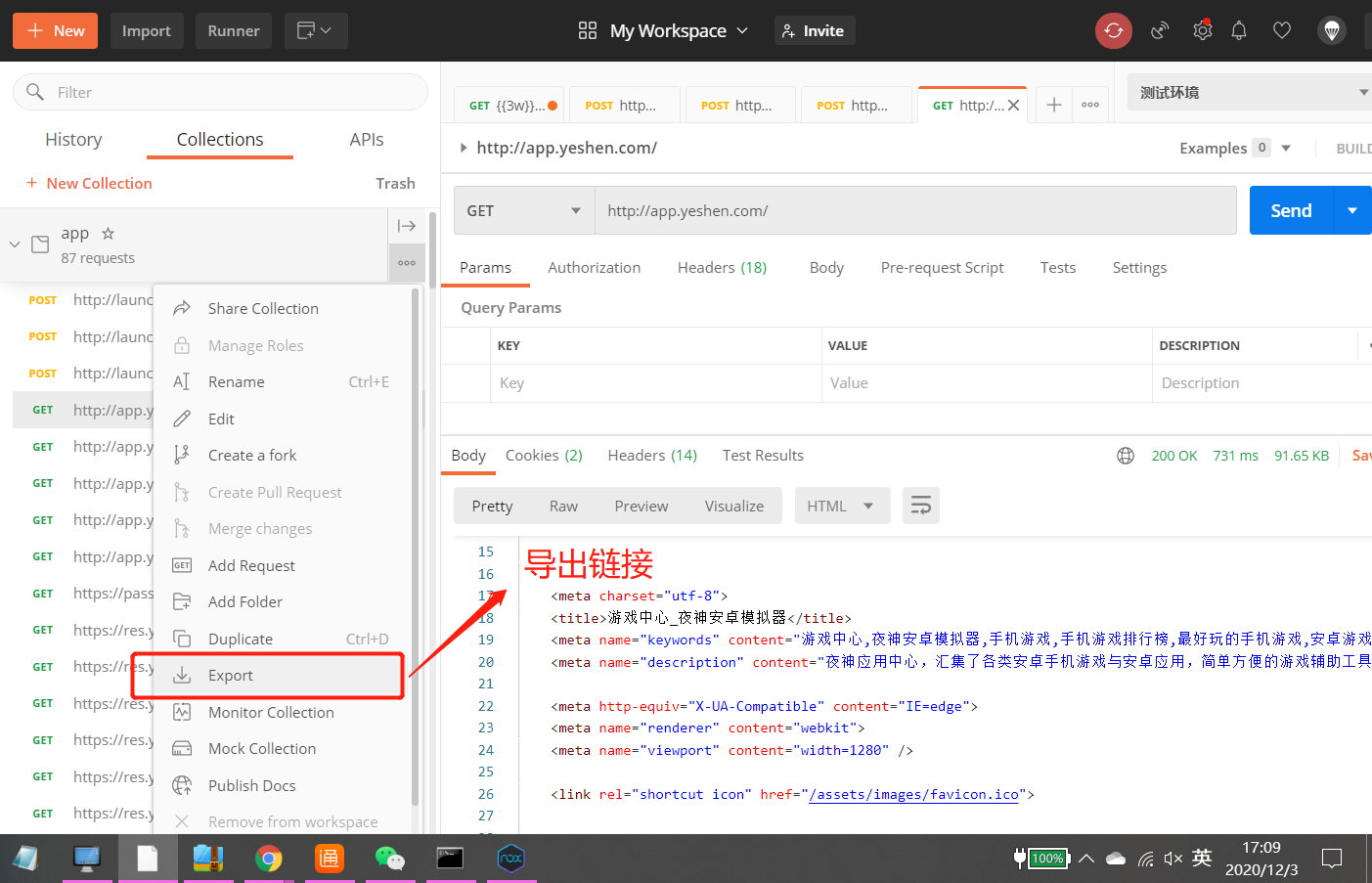Click the app collection three-dot options
Viewport: 1372px width, 883px height.
click(407, 262)
